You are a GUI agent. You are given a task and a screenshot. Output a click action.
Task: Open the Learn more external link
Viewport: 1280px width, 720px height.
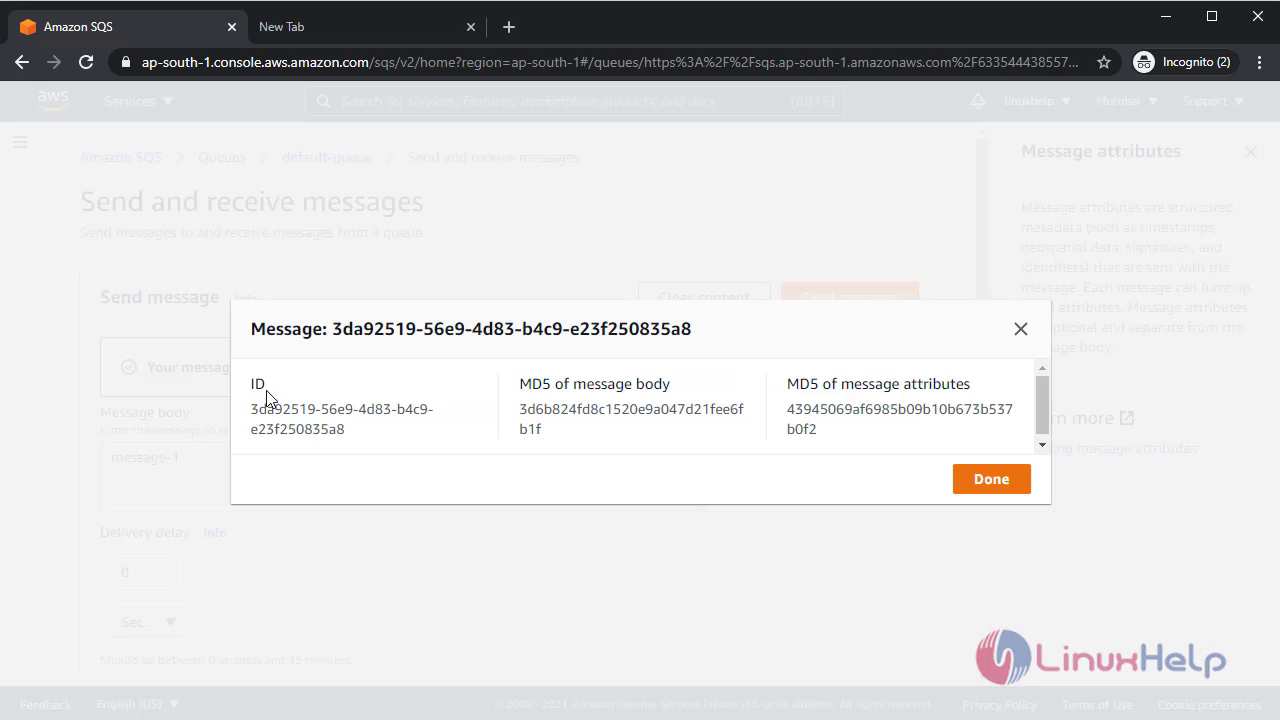1088,418
